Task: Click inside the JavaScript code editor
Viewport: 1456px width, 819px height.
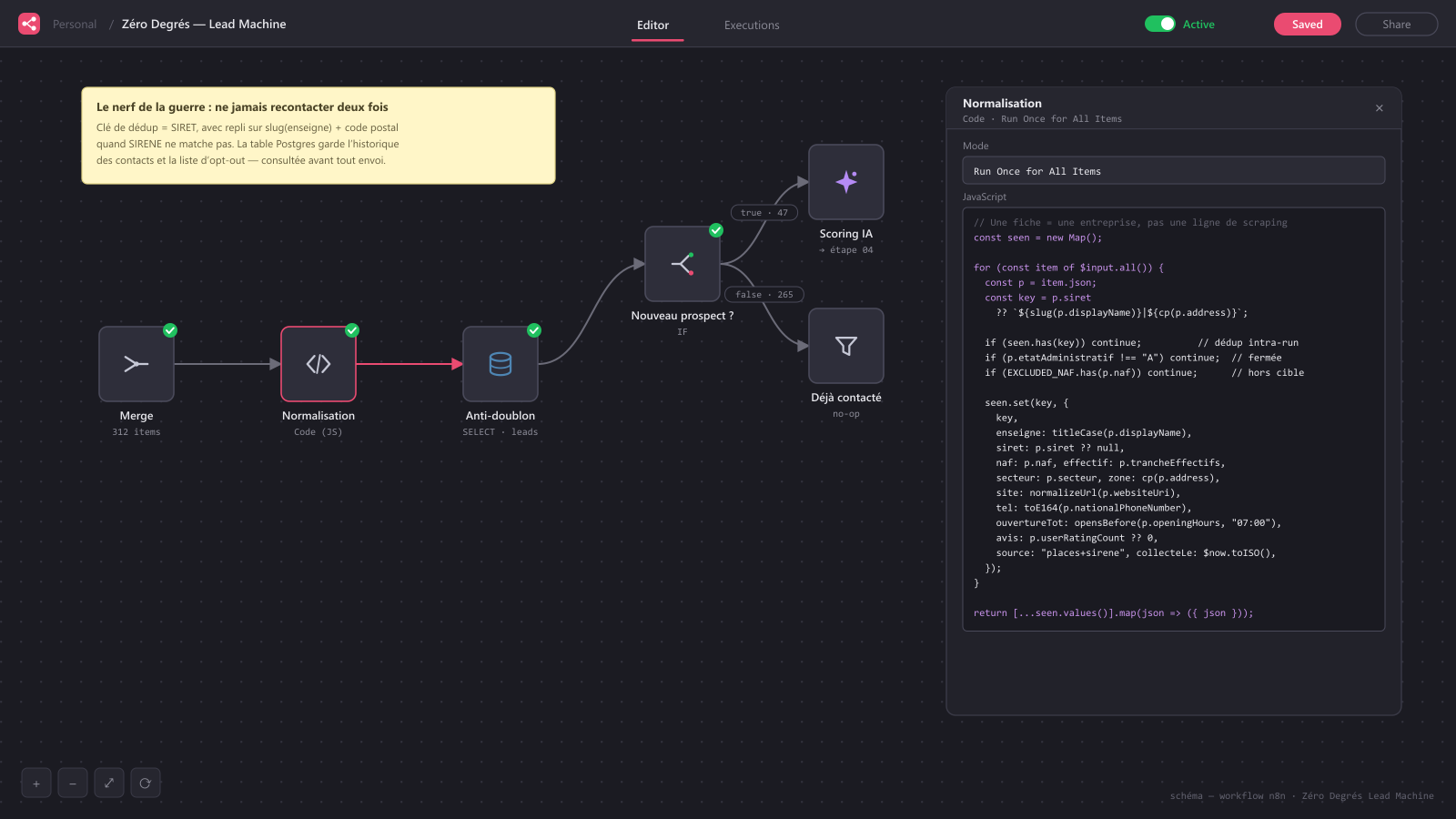Action: click(1174, 420)
